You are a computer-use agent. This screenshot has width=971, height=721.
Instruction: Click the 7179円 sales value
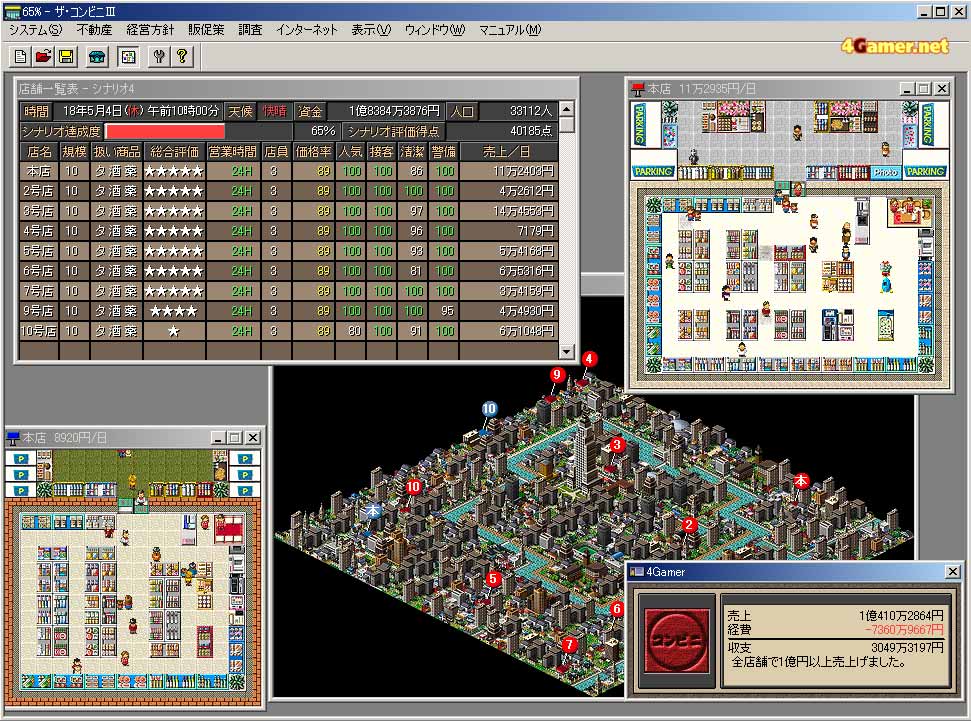tap(536, 231)
